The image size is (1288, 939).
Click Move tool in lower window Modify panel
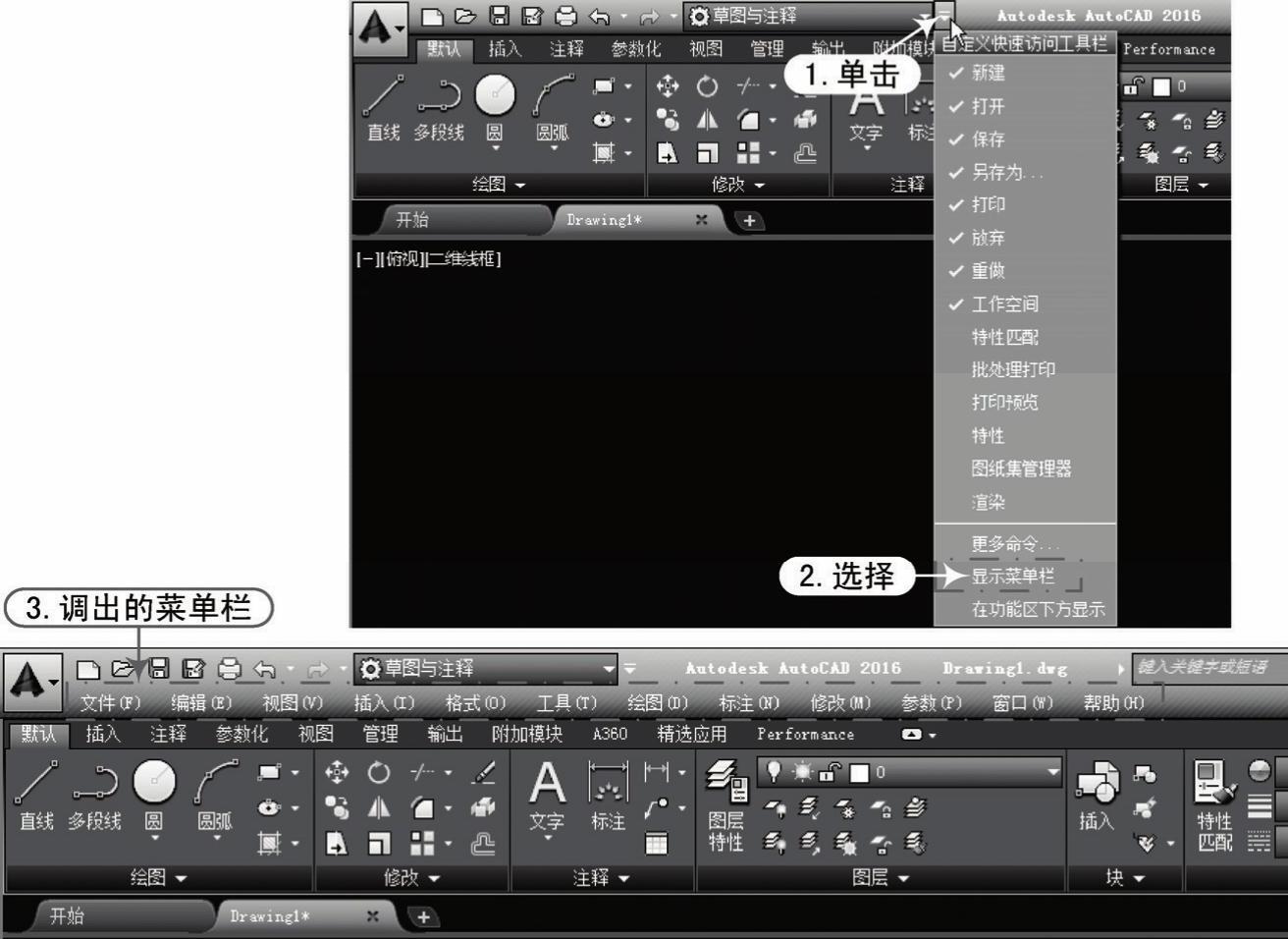pos(337,773)
